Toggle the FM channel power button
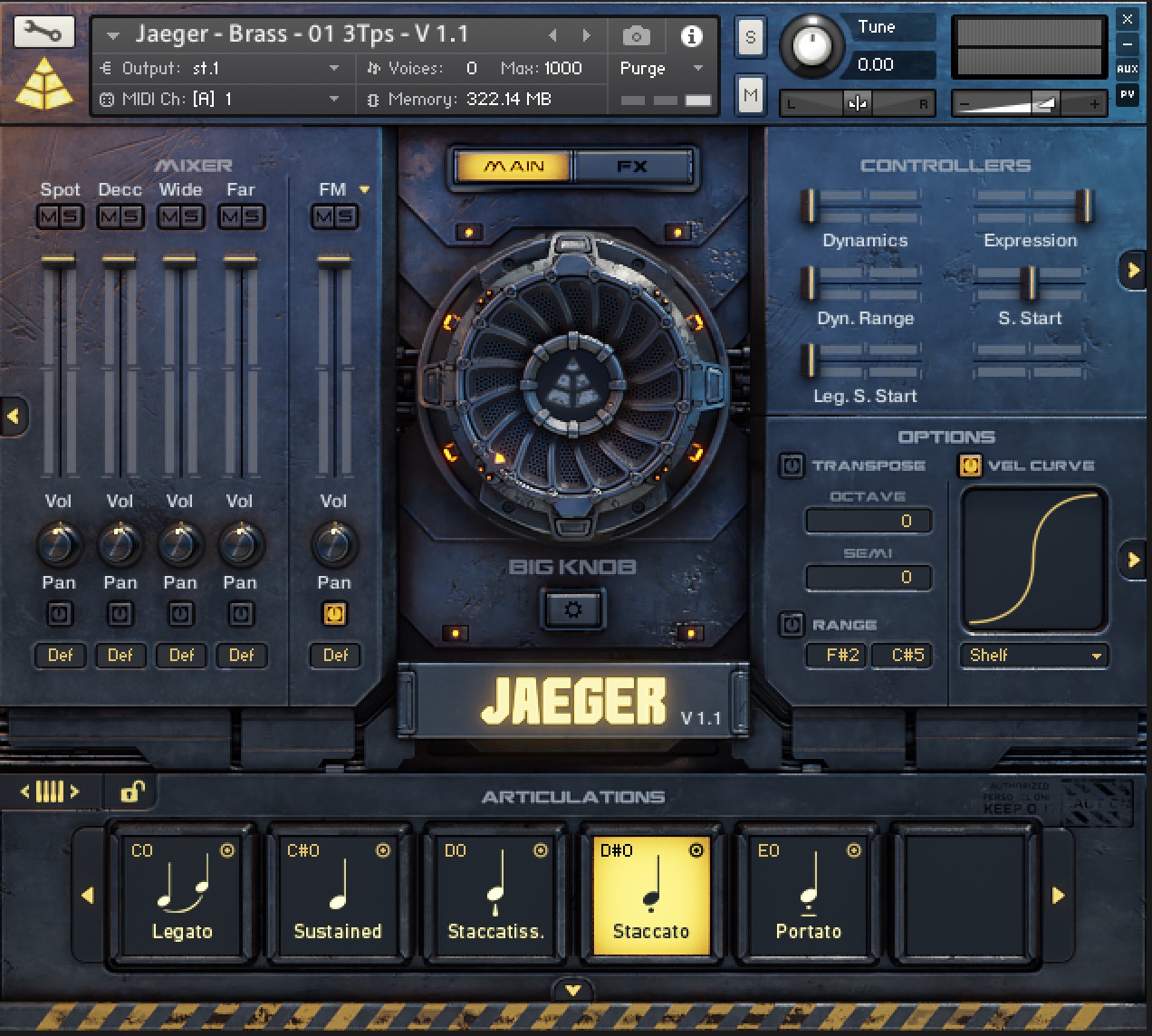 tap(334, 614)
